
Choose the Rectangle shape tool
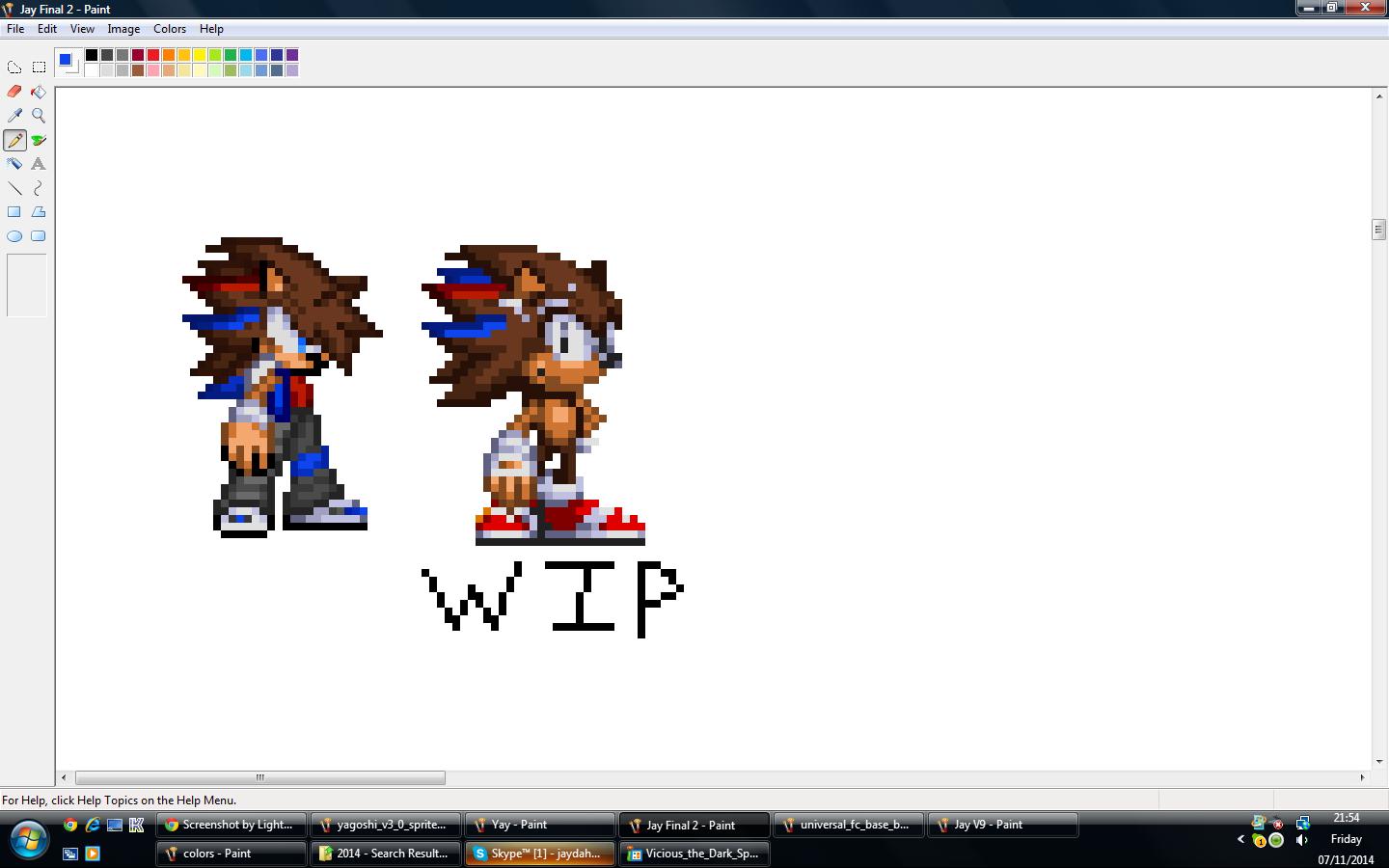(x=14, y=212)
